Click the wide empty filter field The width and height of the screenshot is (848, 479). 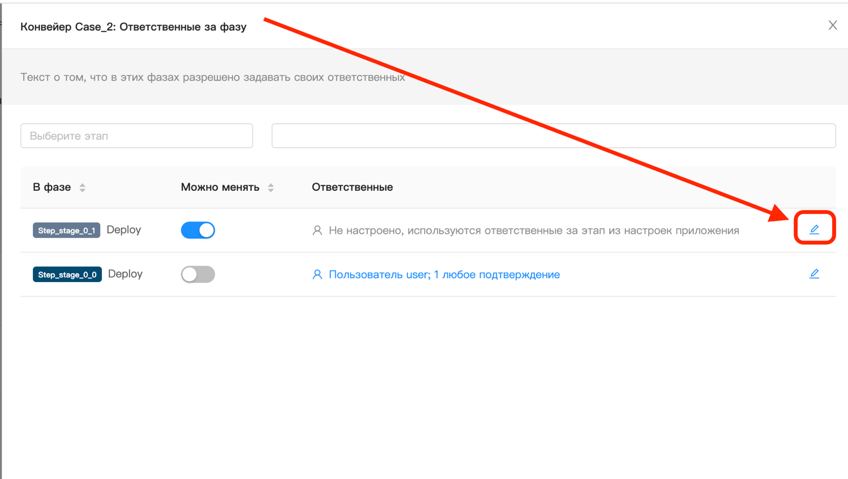coord(553,136)
